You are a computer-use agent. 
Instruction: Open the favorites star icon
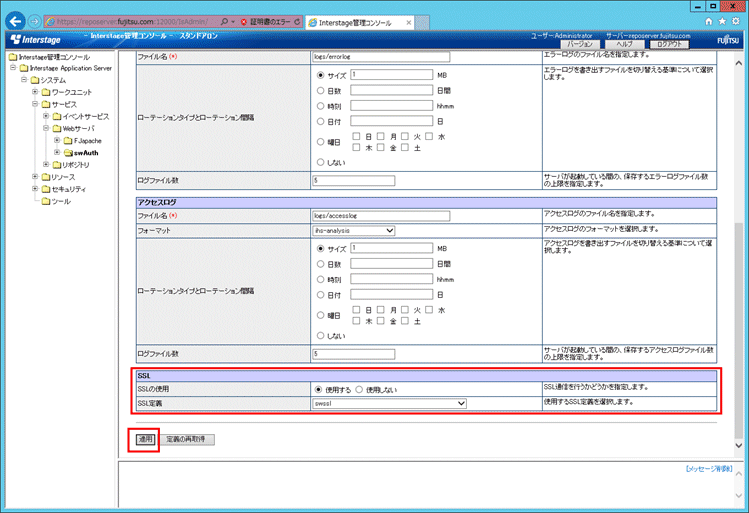click(x=722, y=21)
